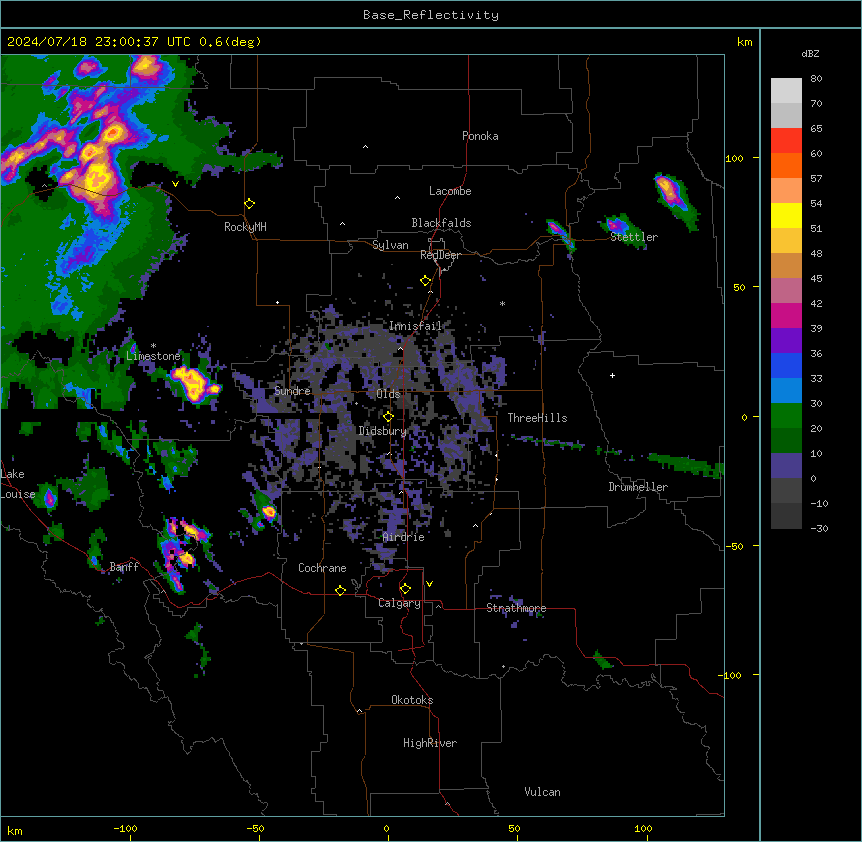Click the RockyMH label

245,227
